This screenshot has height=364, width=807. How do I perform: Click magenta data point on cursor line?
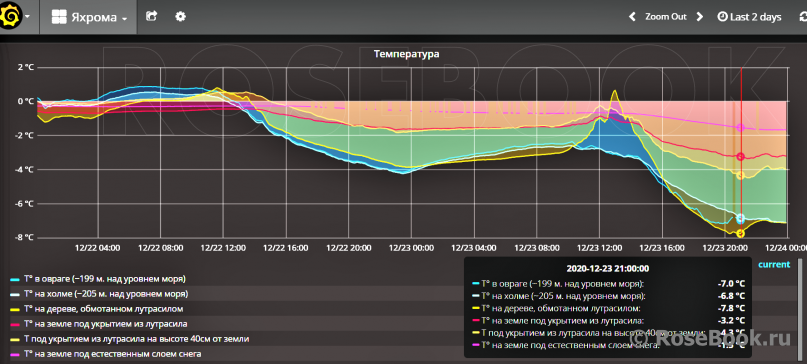click(x=741, y=127)
